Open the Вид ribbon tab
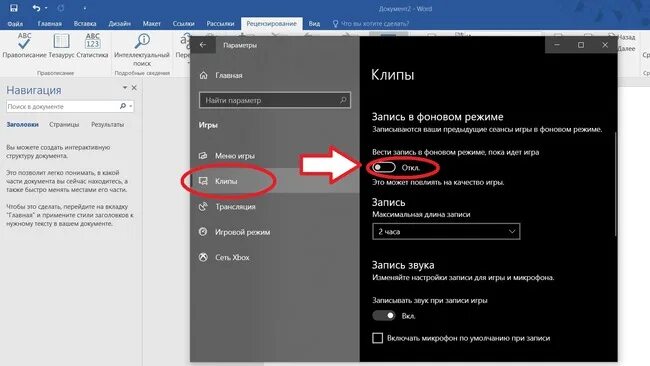The height and width of the screenshot is (366, 650). 314,24
